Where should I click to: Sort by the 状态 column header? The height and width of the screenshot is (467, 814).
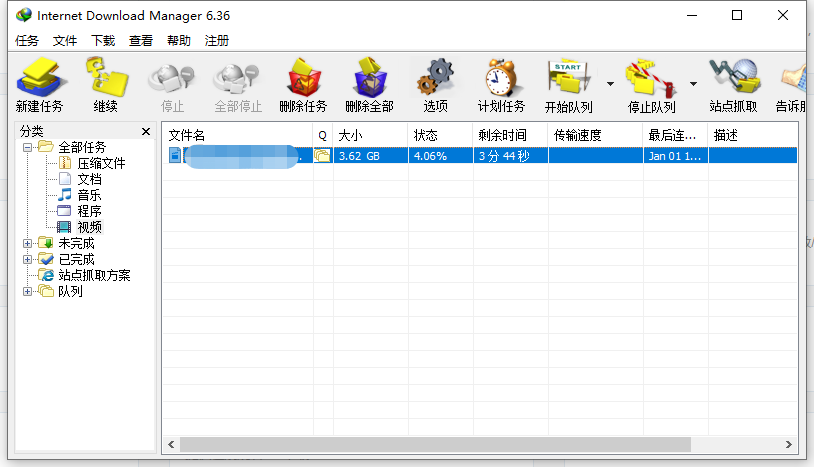440,135
